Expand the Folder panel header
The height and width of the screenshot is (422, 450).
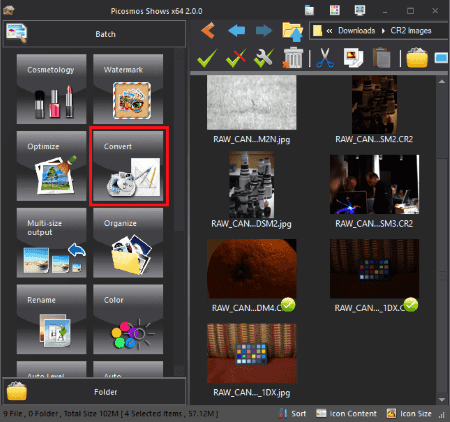point(94,391)
